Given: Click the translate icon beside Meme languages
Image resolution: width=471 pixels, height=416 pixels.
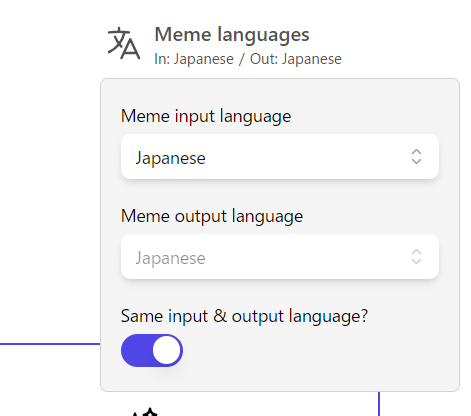Looking at the screenshot, I should tap(124, 43).
